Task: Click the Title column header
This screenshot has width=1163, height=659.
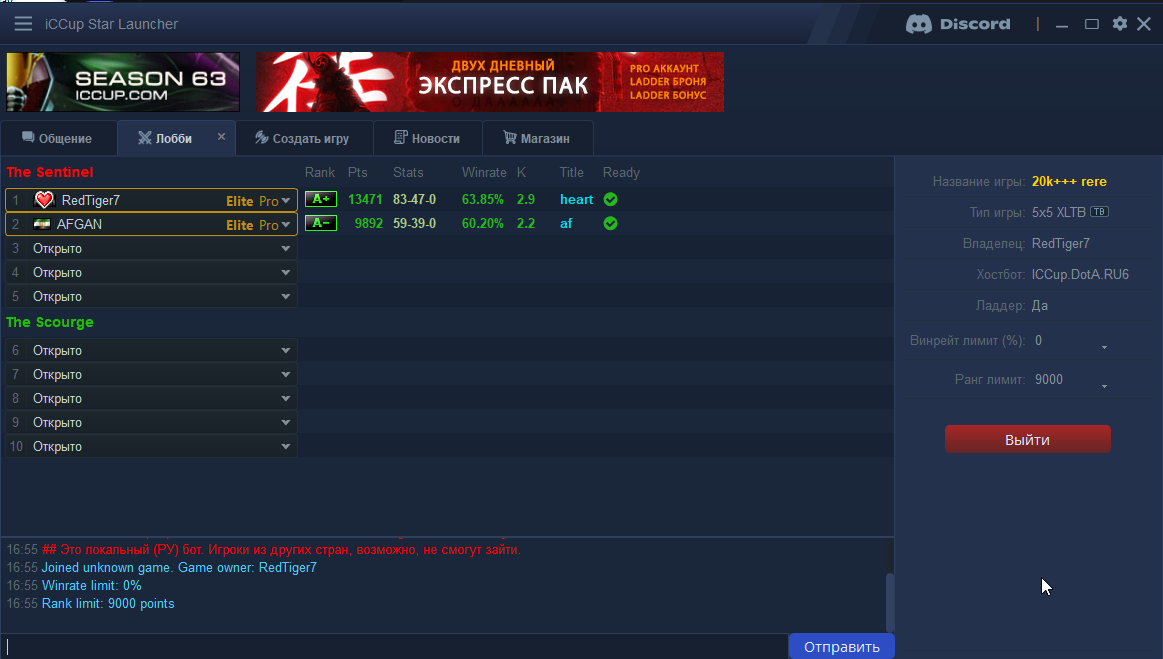Action: point(571,172)
